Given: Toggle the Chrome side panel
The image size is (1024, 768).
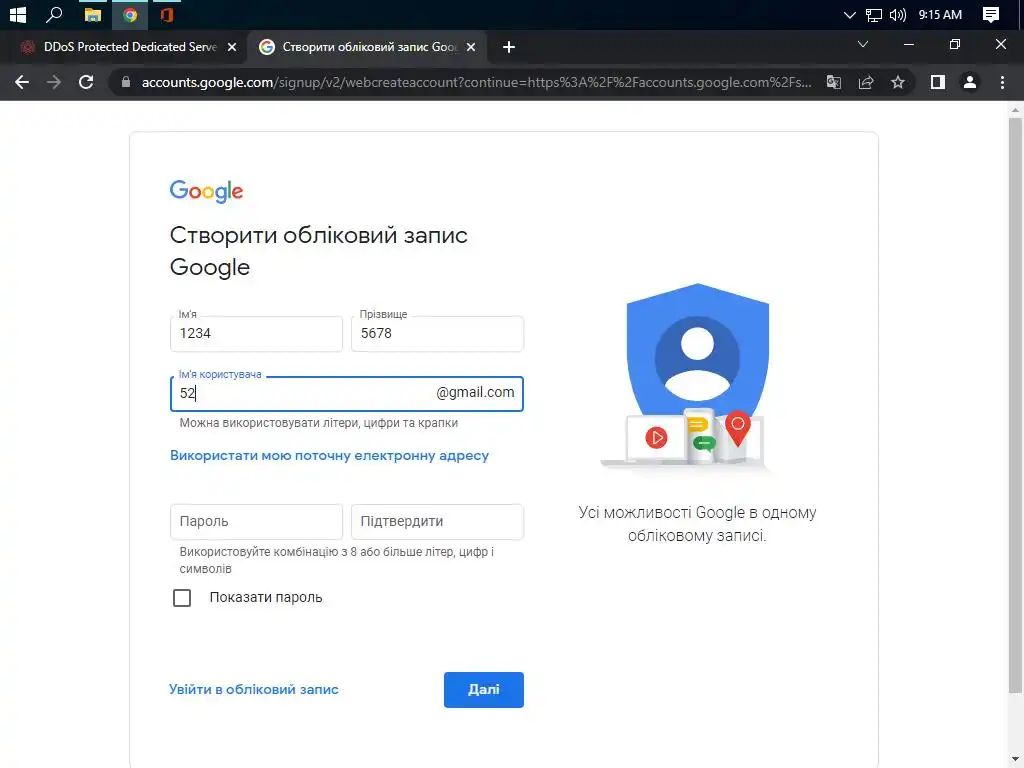Looking at the screenshot, I should pos(938,82).
